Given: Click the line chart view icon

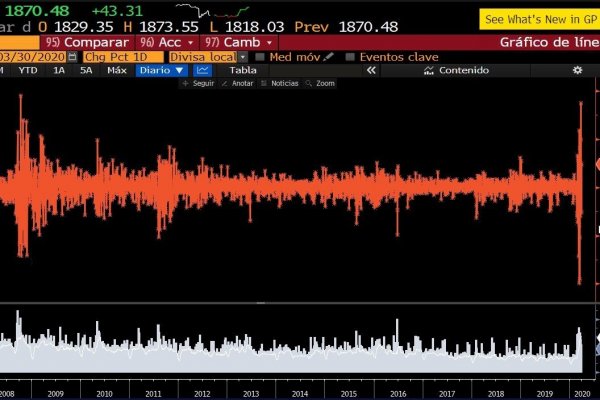Looking at the screenshot, I should (x=202, y=70).
